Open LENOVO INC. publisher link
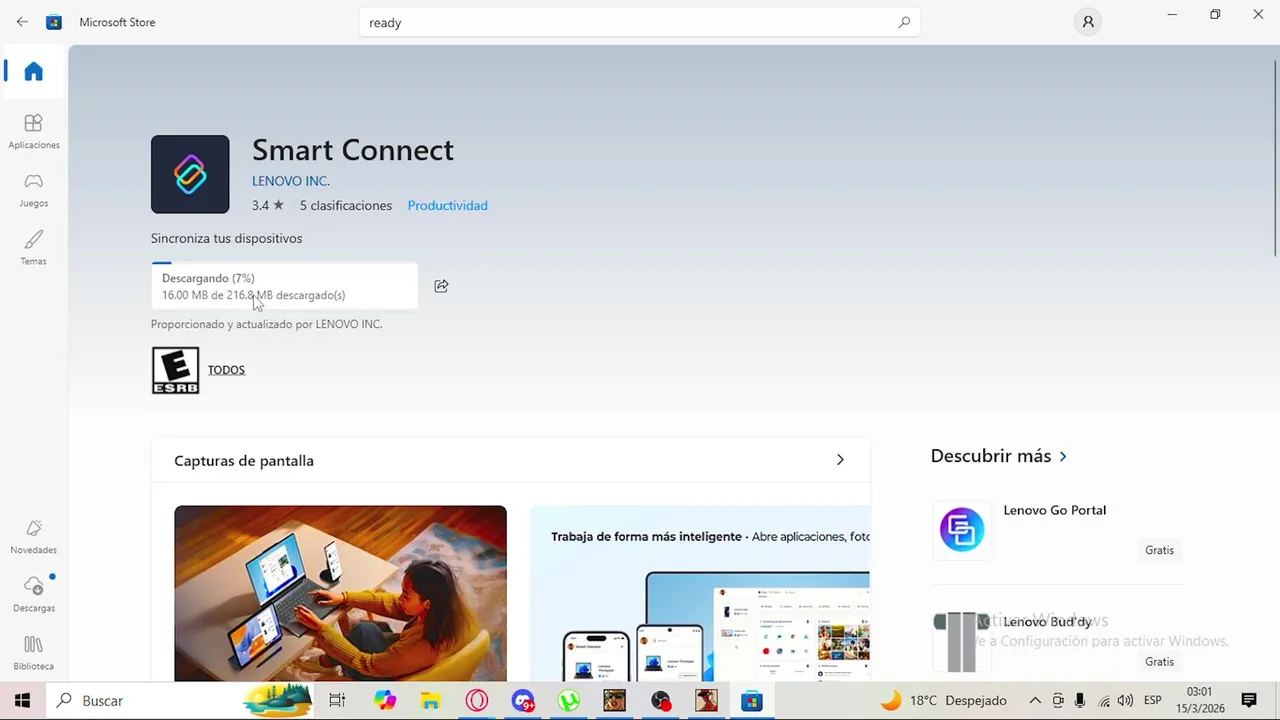Viewport: 1280px width, 720px height. 290,181
